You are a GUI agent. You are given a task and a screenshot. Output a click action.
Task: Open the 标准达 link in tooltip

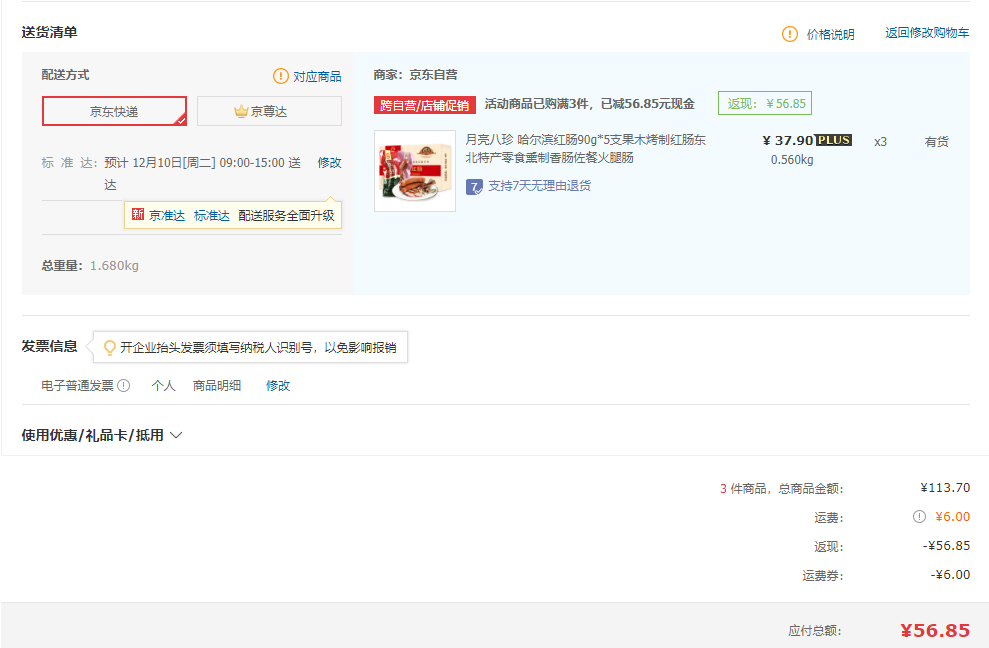click(x=212, y=216)
